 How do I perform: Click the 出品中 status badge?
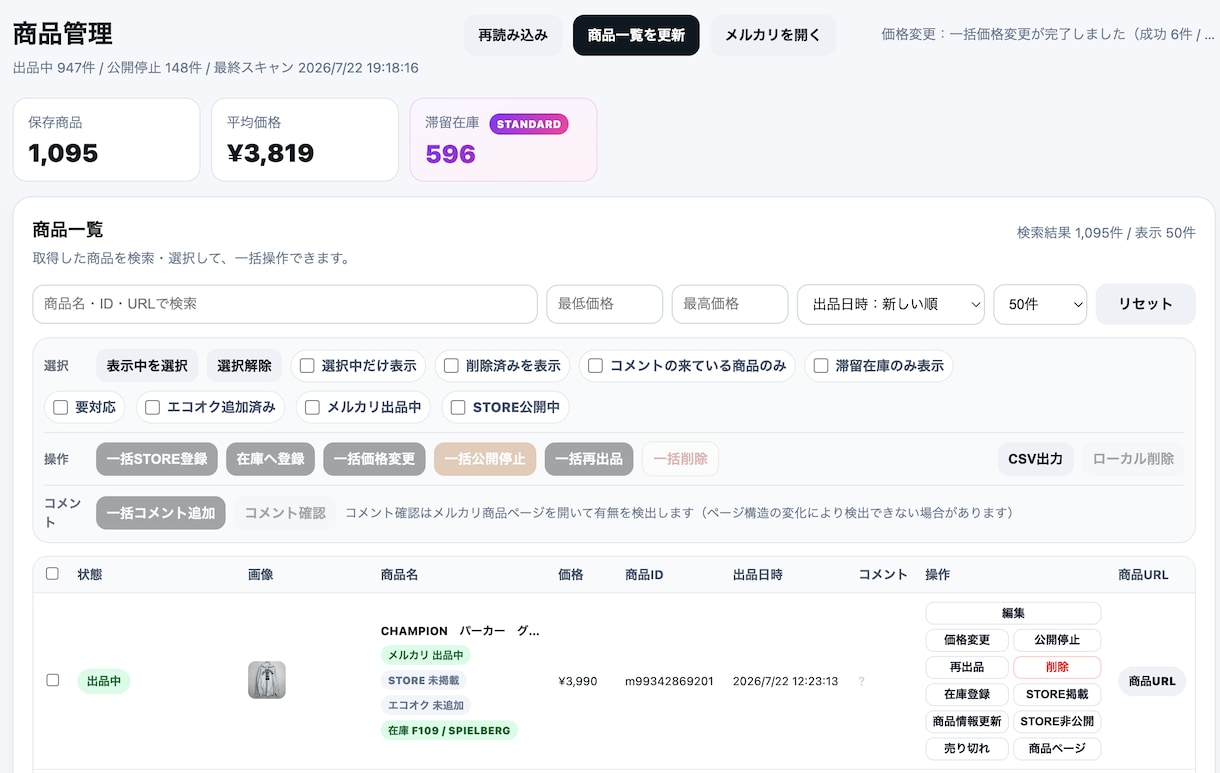point(104,681)
